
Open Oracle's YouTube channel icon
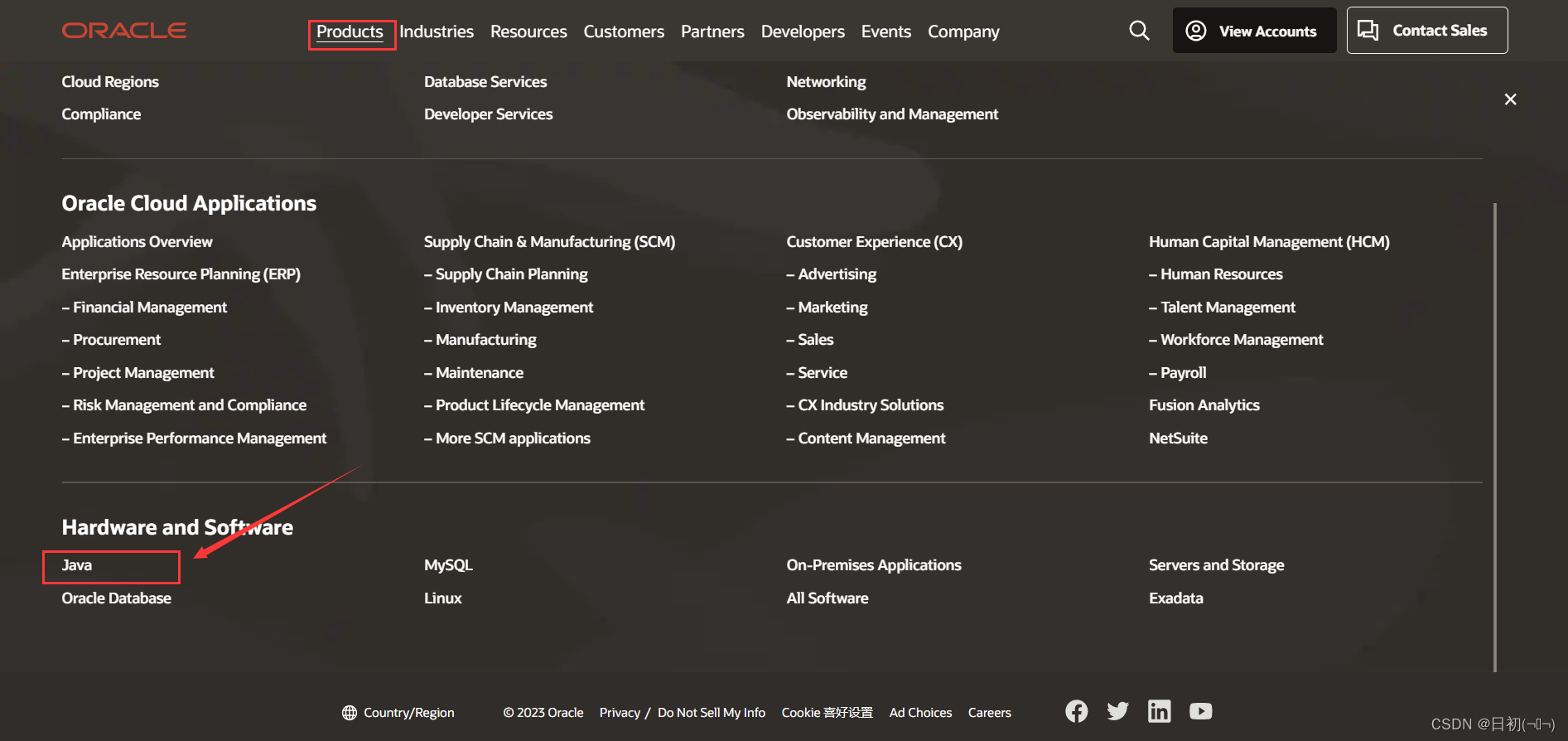point(1200,711)
